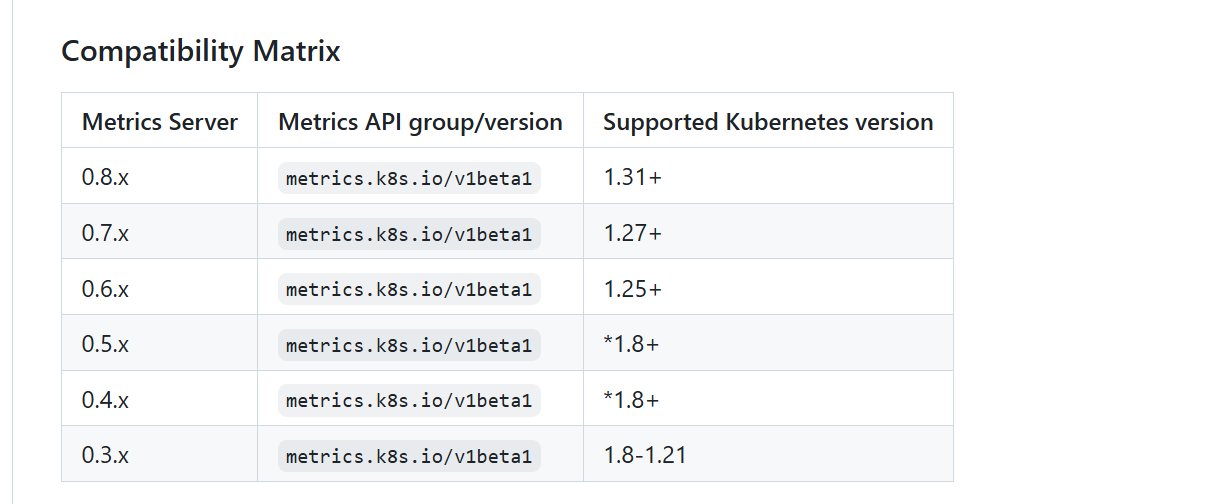Select the 0.6.x version cell
The height and width of the screenshot is (504, 1230).
[x=106, y=289]
